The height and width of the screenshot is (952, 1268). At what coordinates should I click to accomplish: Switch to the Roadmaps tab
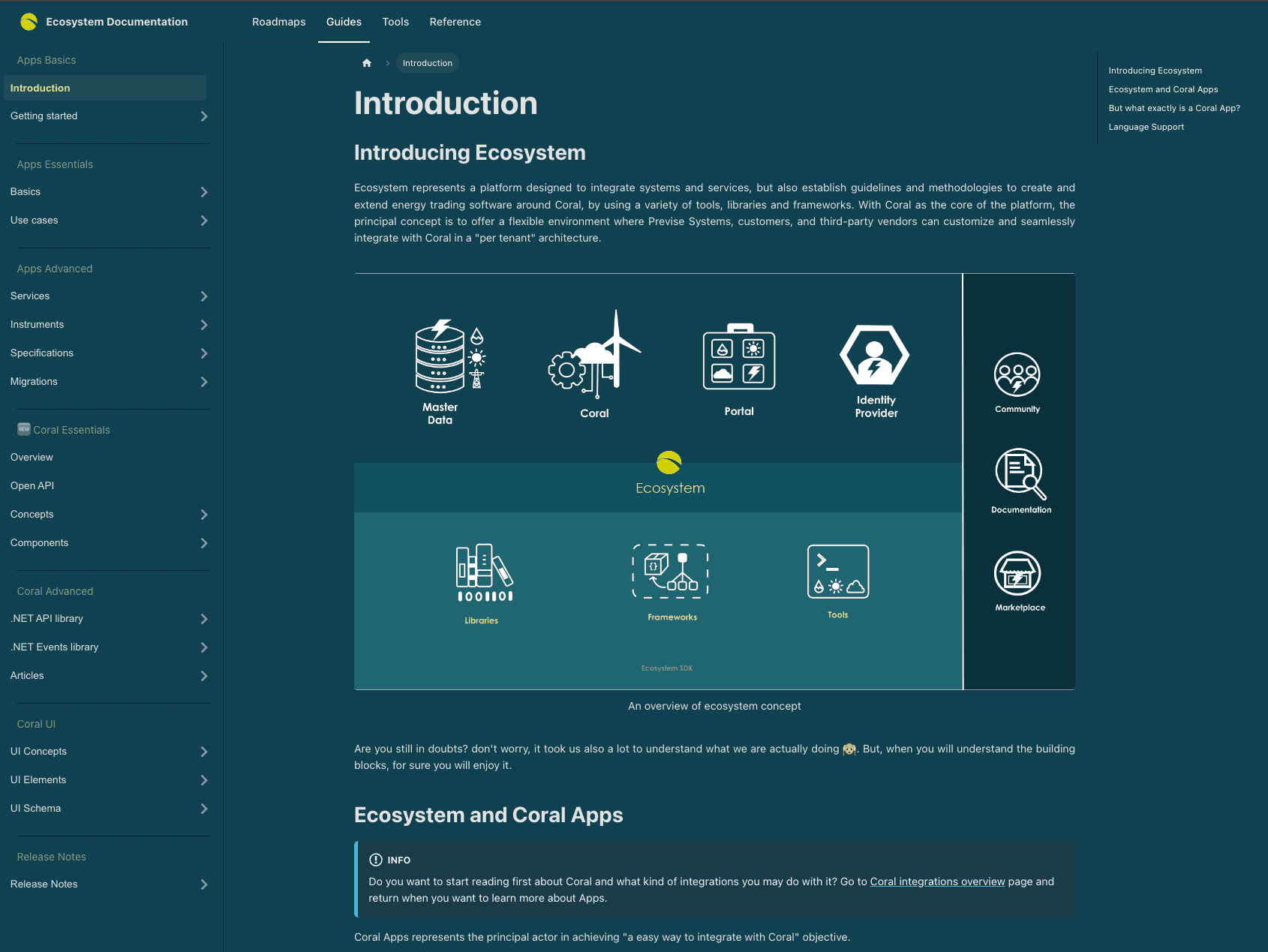[x=278, y=22]
